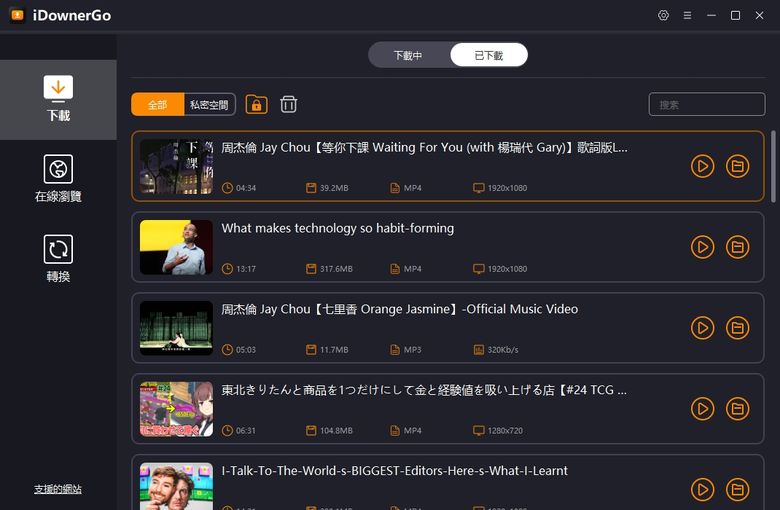The image size is (780, 510).
Task: Select title I-Talk-To-The-World-s-BIGGEST-Editors
Action: click(x=394, y=471)
